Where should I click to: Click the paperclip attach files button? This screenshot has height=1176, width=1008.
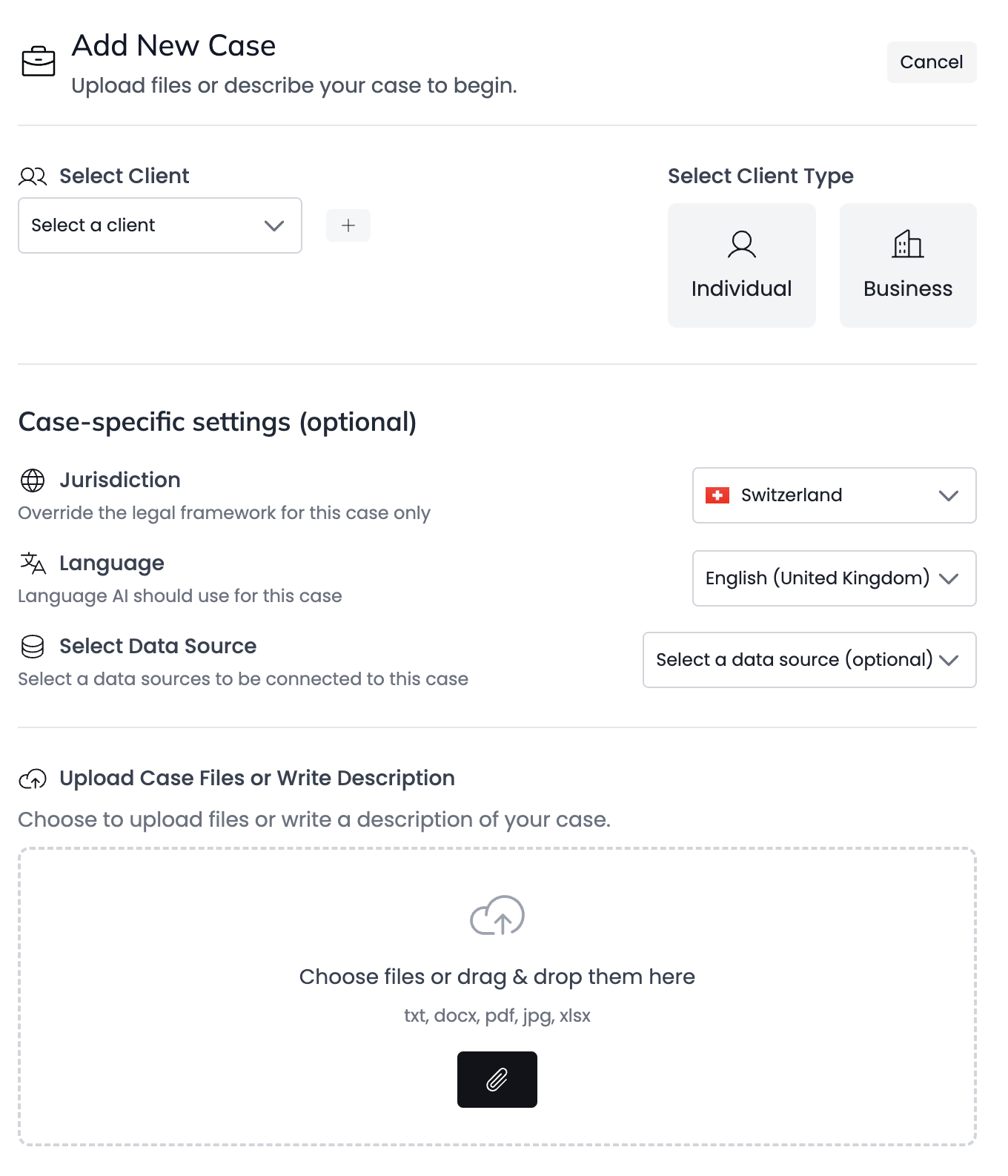pyautogui.click(x=497, y=1080)
